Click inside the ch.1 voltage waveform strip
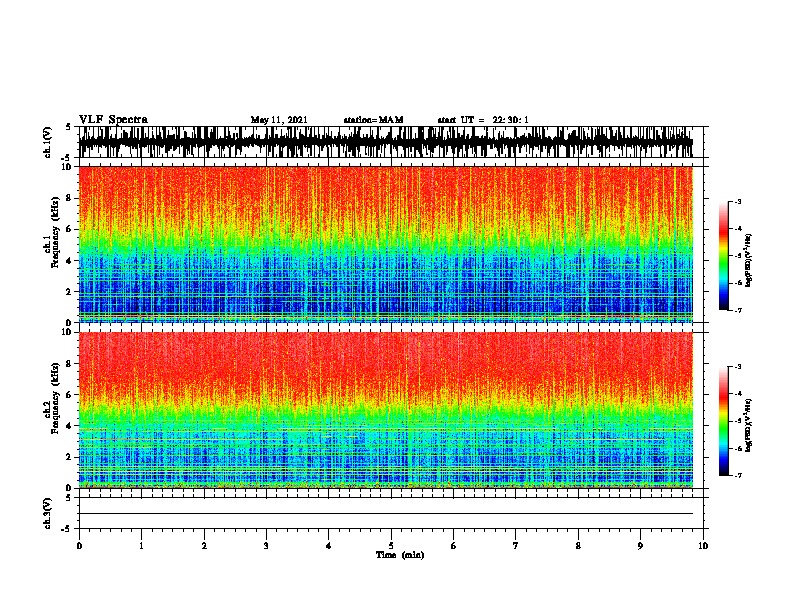792x612 pixels. (386, 142)
